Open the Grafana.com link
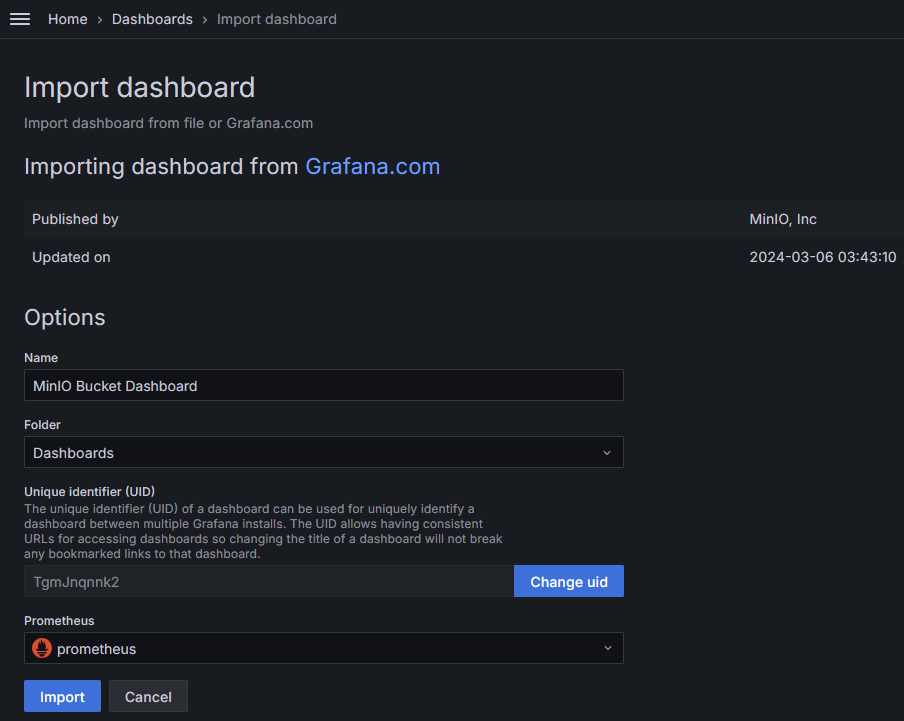The width and height of the screenshot is (904, 721). pyautogui.click(x=372, y=167)
